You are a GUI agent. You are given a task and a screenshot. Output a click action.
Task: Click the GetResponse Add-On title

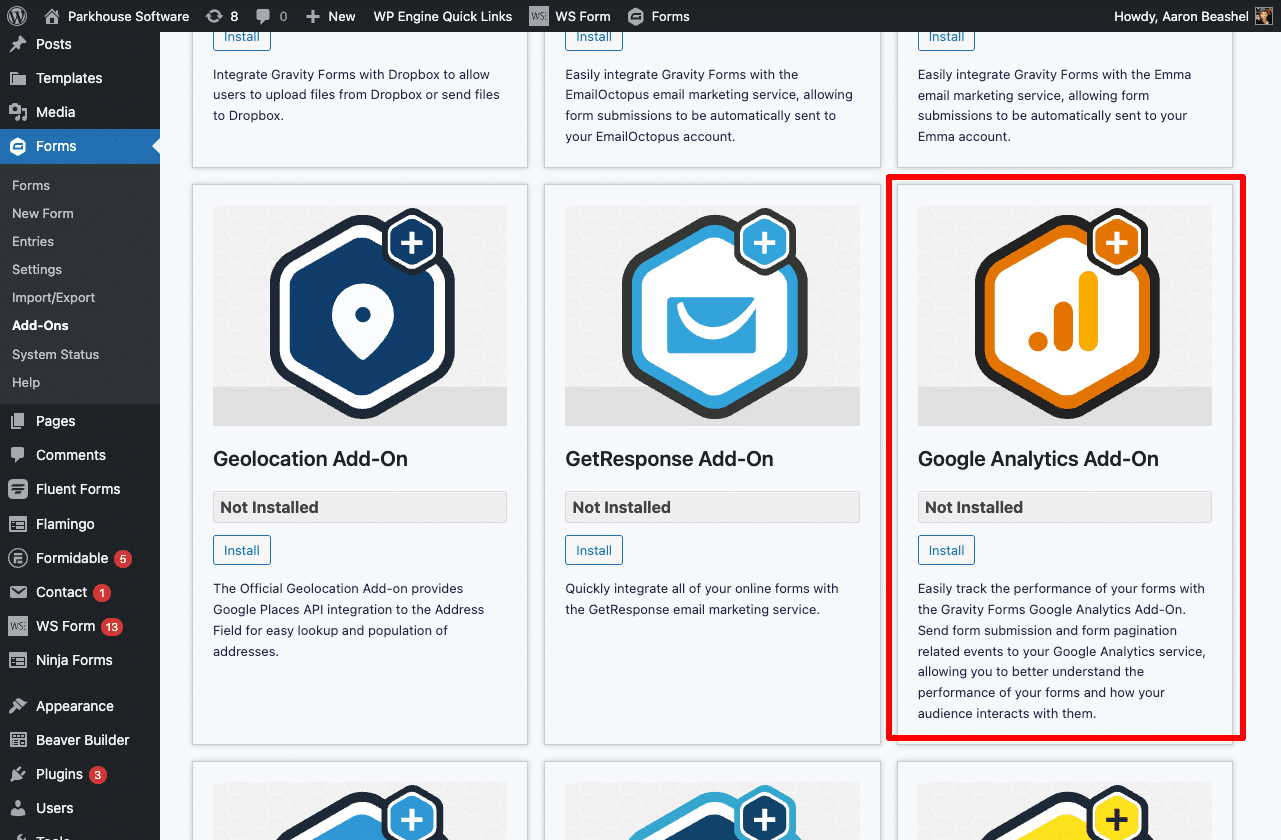click(669, 459)
